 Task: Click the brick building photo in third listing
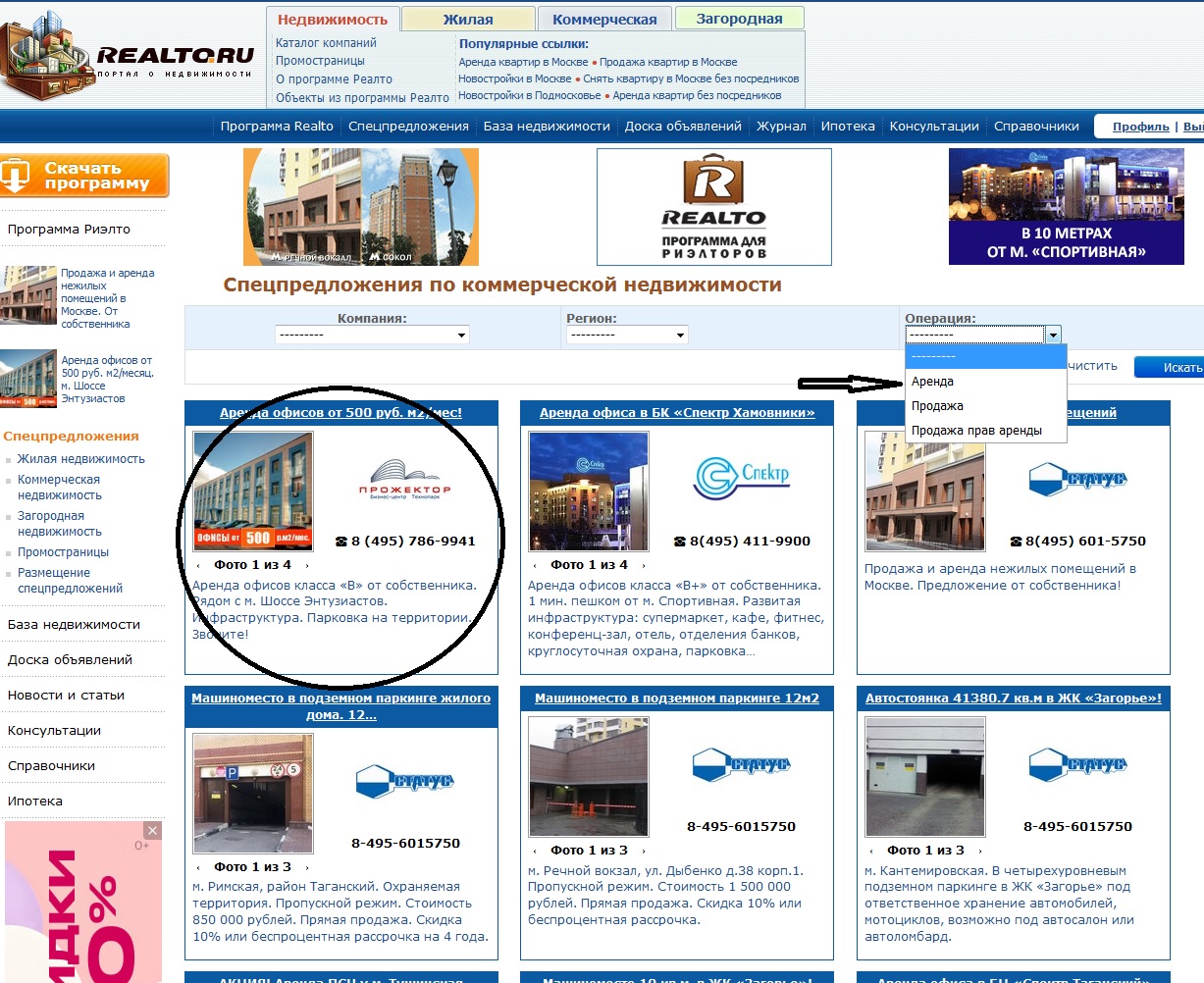click(x=925, y=491)
